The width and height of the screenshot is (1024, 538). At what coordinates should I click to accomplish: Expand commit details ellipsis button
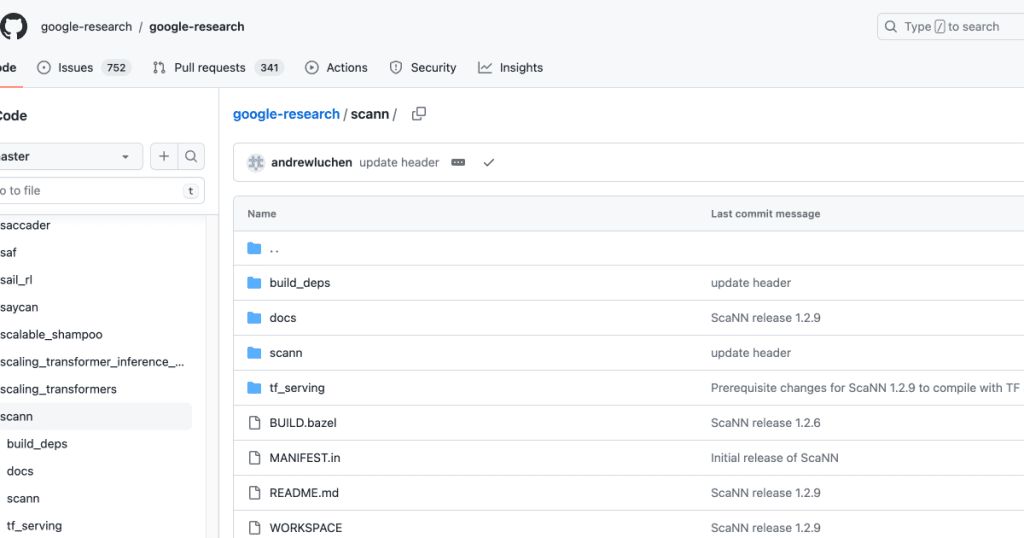tap(458, 163)
